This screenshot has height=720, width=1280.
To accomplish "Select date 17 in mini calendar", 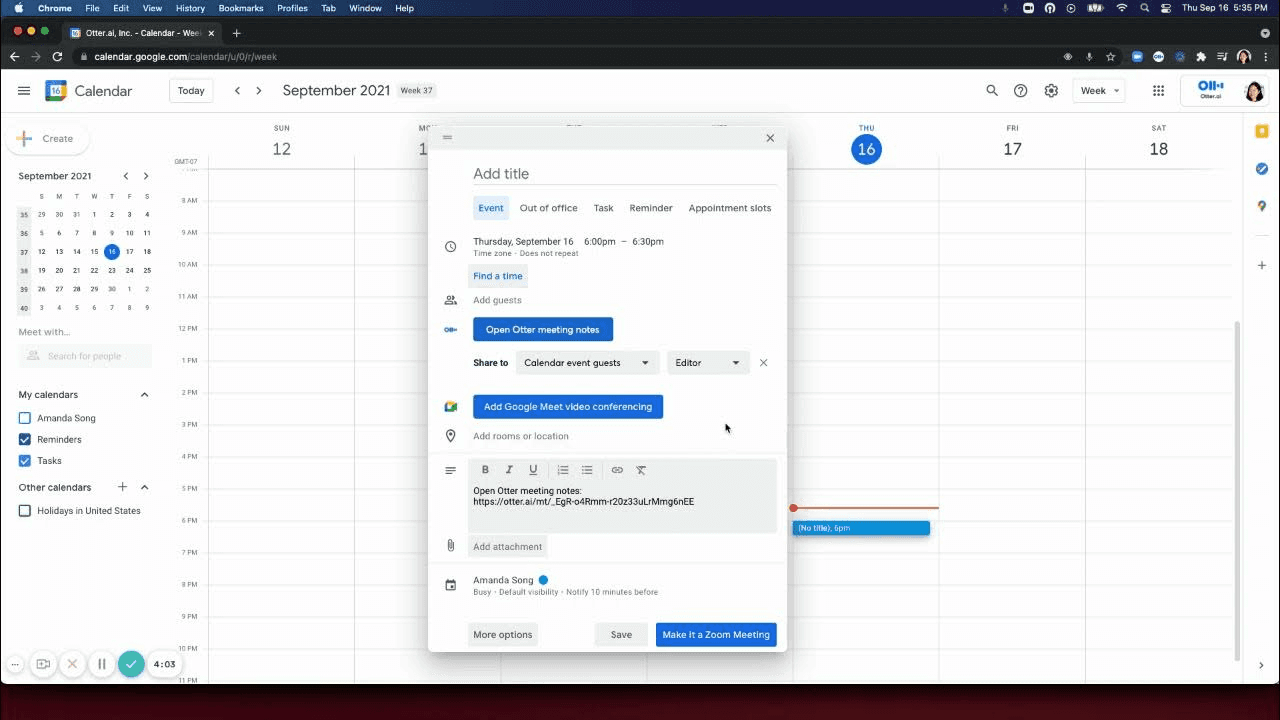I will (129, 252).
